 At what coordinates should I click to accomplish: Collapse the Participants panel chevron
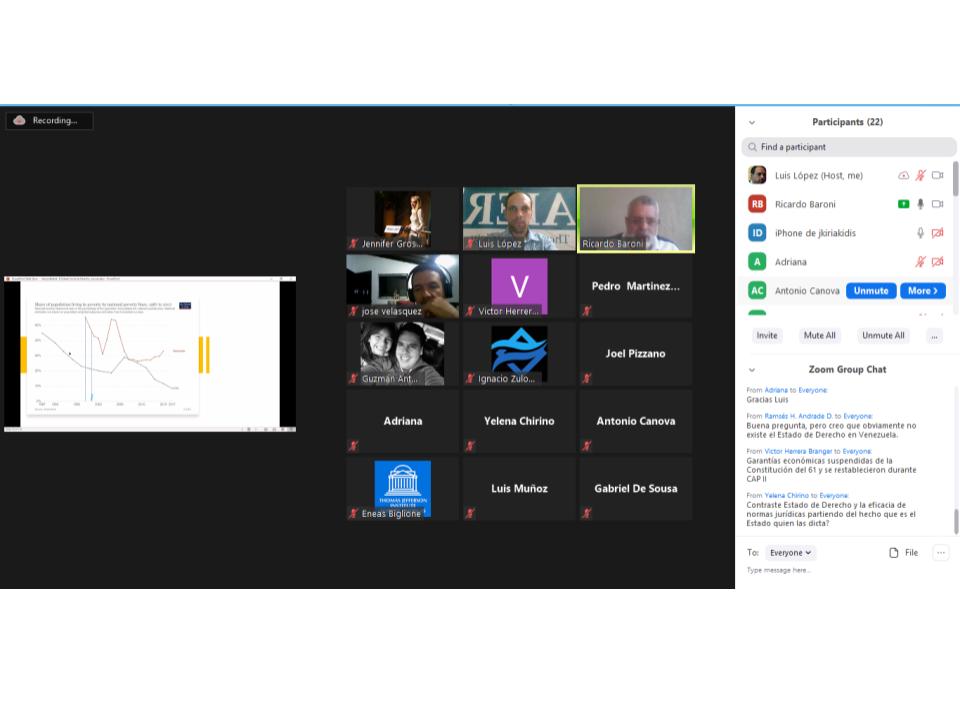click(752, 122)
